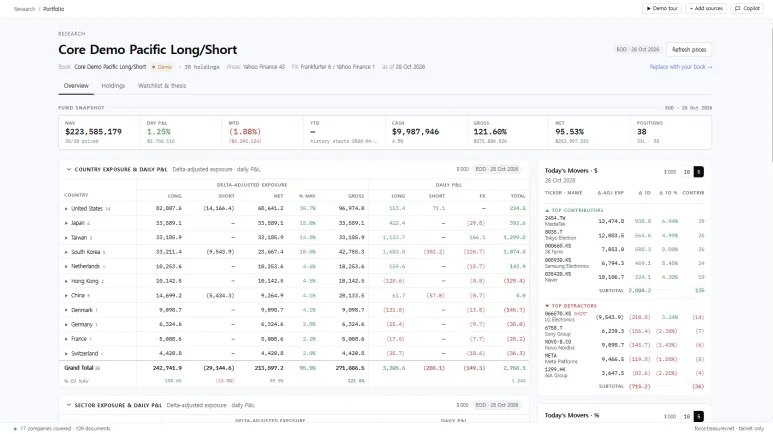Click the 'EOD · 28 Oct 2026' badge beside Refresh prices
Screen dimensions: 773x434
(637, 49)
